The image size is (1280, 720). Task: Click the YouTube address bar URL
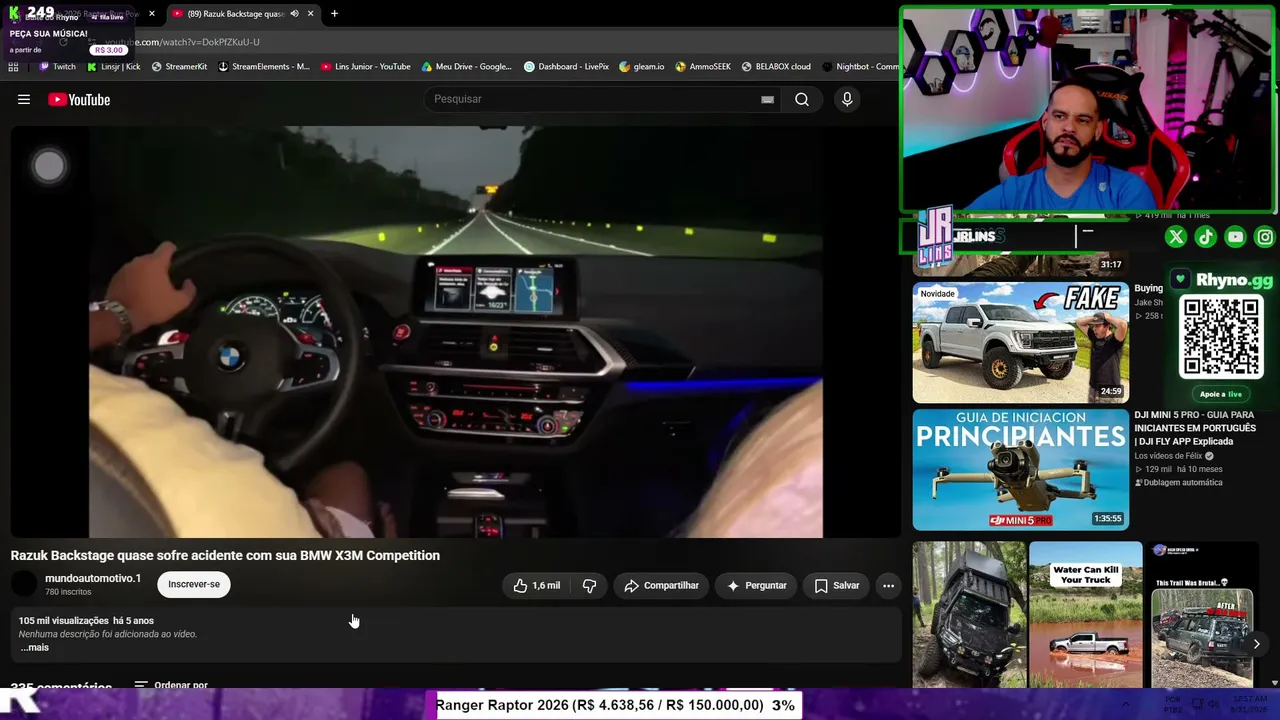tap(182, 42)
